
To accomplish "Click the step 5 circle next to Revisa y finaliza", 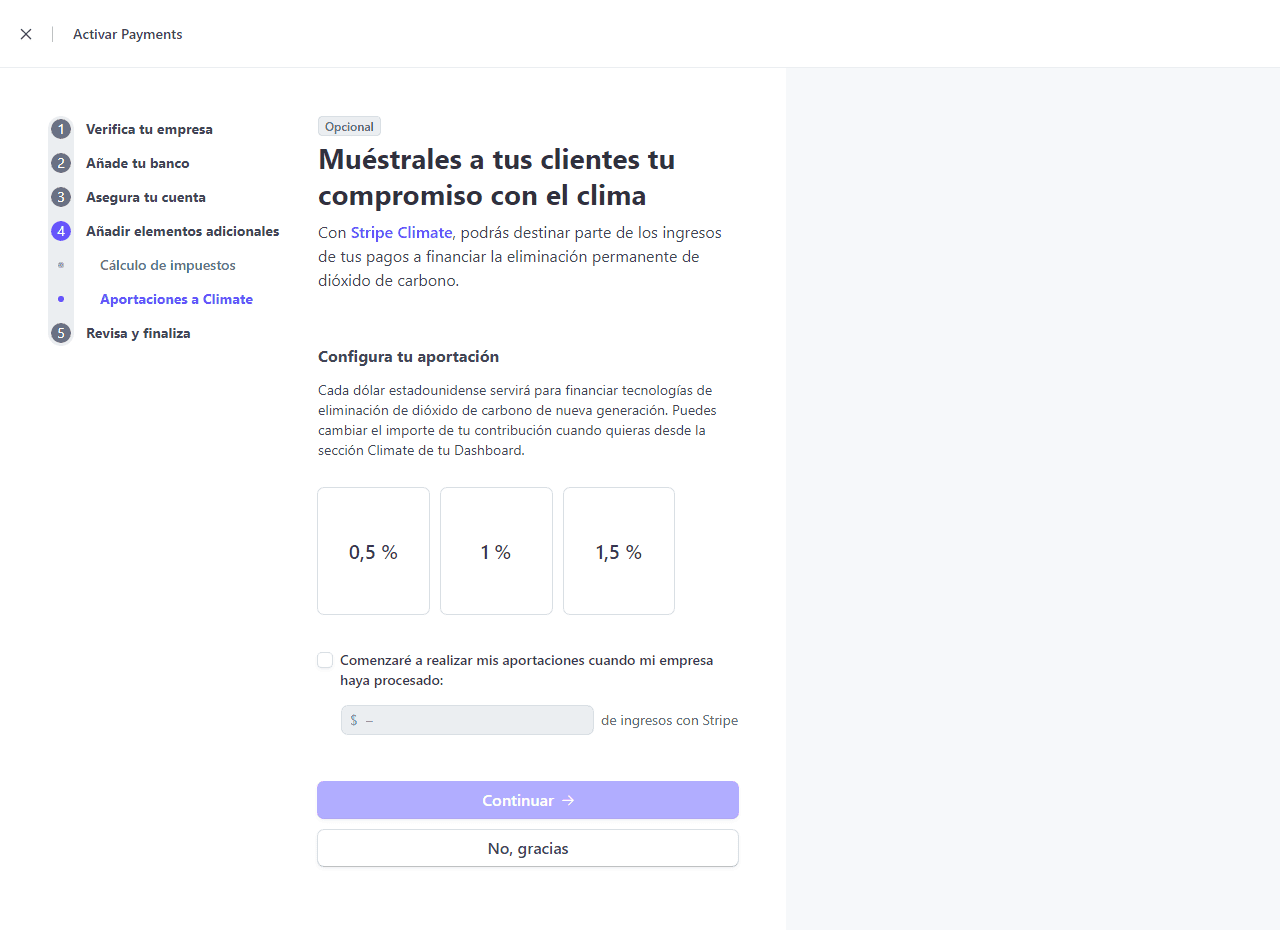I will [x=61, y=333].
